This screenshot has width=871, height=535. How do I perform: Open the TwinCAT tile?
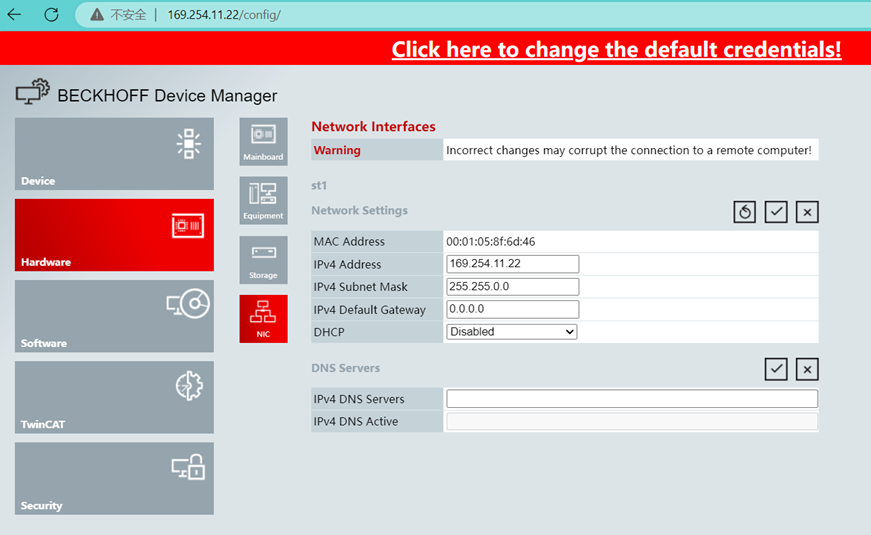click(x=114, y=397)
